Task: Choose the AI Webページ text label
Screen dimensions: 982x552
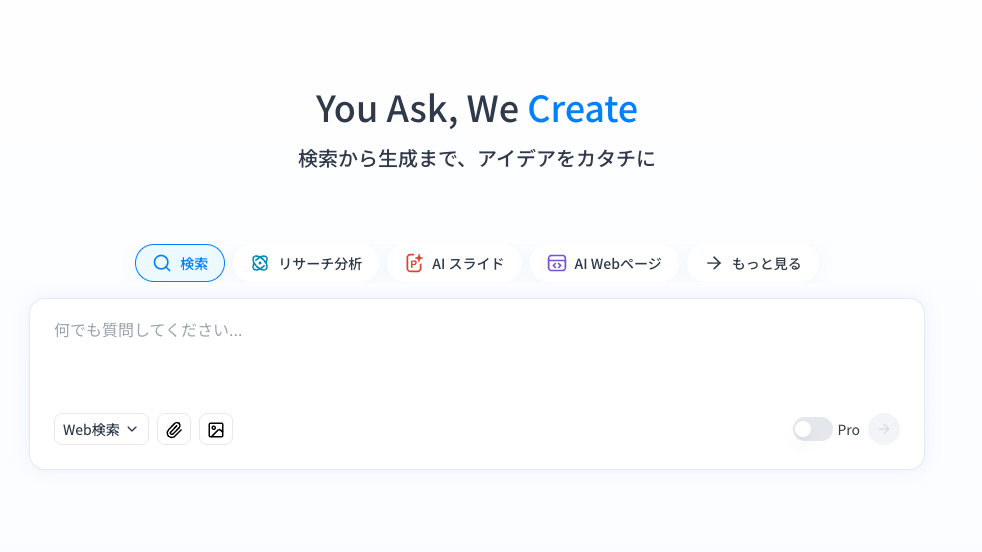Action: [618, 264]
